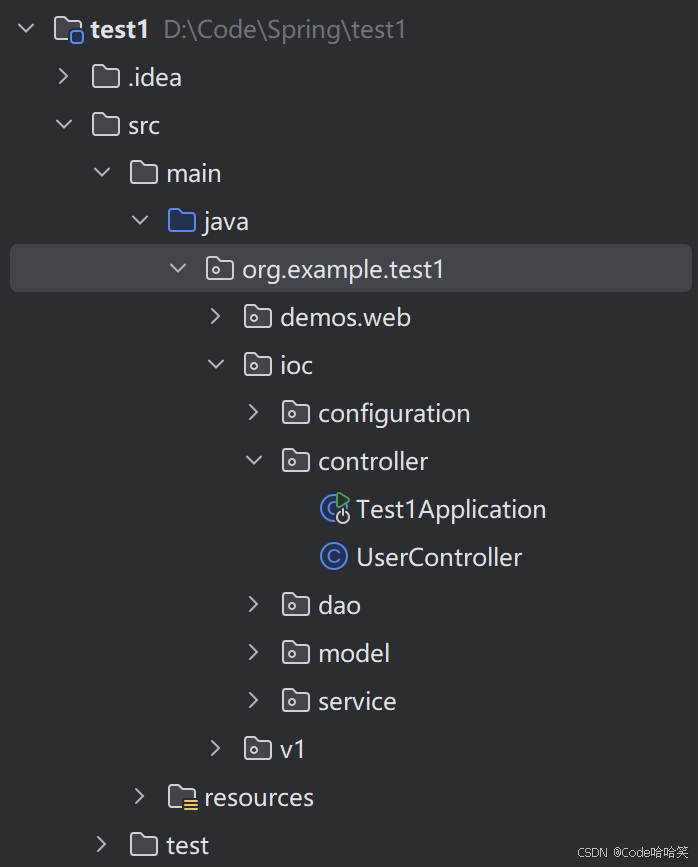Collapse the ioc package arrow
The height and width of the screenshot is (867, 698).
216,365
